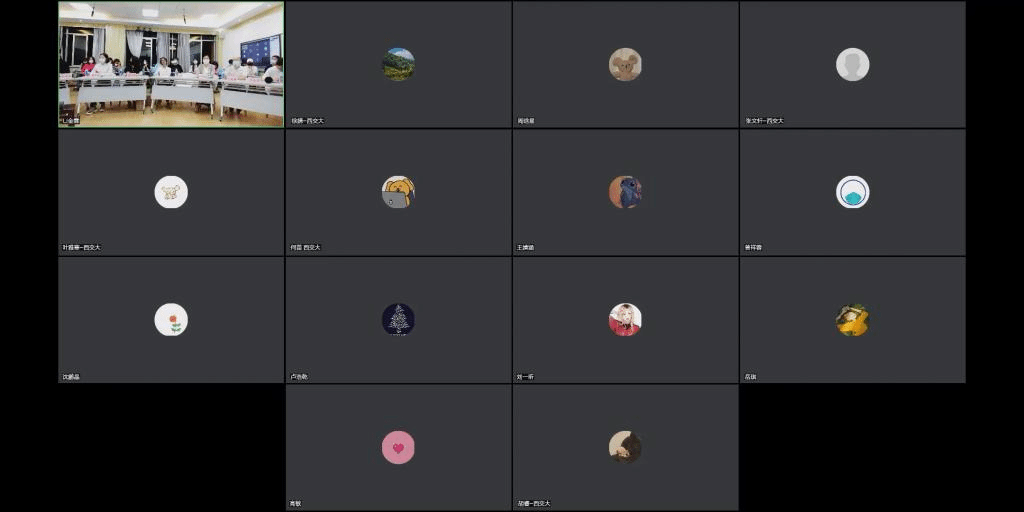Select the dark Christmas tree avatar
Viewport: 1024px width, 512px height.
point(398,319)
